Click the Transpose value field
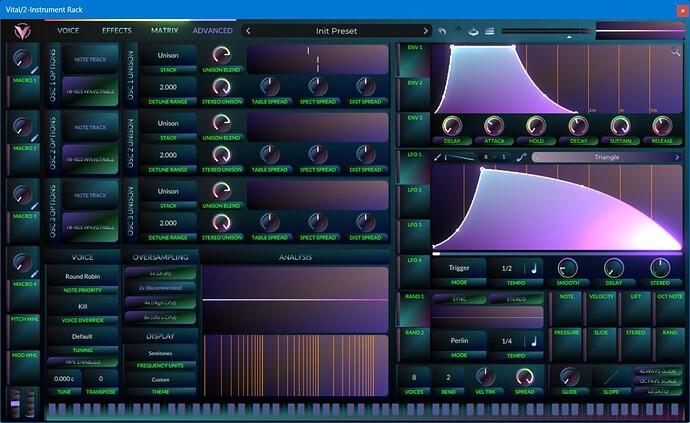The image size is (690, 423). coord(101,379)
